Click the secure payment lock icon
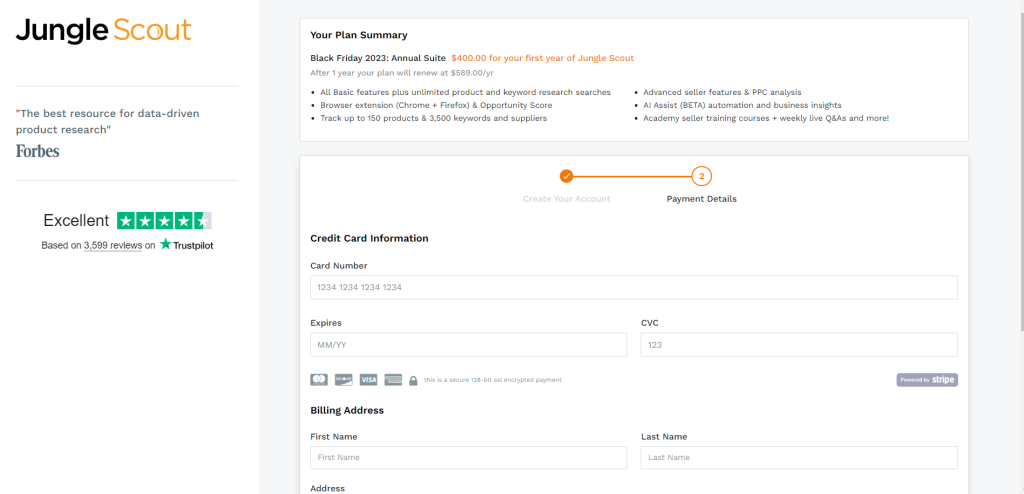Viewport: 1024px width, 494px height. pyautogui.click(x=413, y=380)
